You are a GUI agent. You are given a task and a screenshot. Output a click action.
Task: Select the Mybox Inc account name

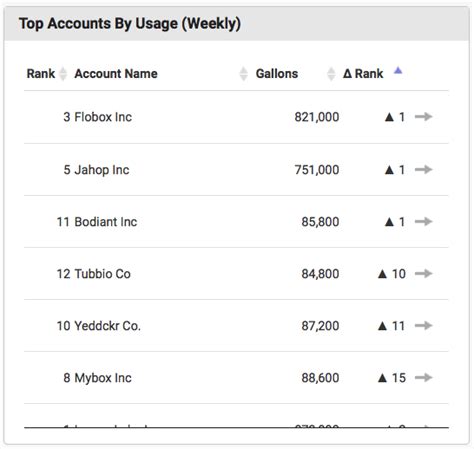[103, 378]
